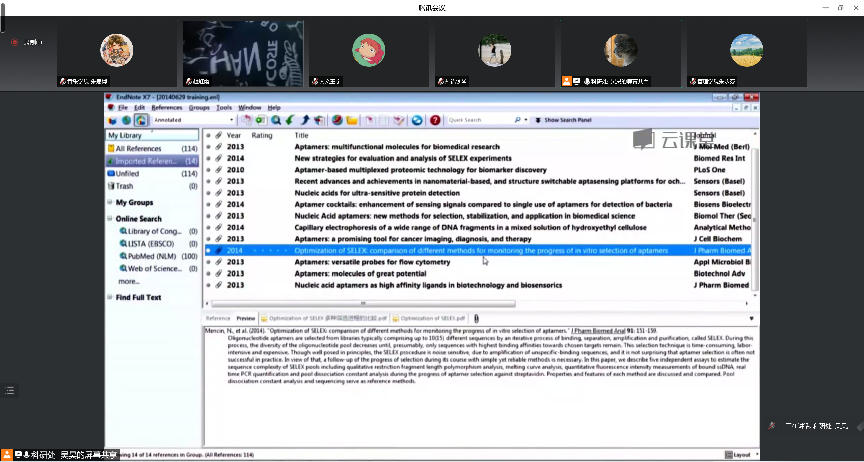Image resolution: width=864 pixels, height=462 pixels.
Task: Click the Quick Search magnifier icon
Action: point(517,120)
